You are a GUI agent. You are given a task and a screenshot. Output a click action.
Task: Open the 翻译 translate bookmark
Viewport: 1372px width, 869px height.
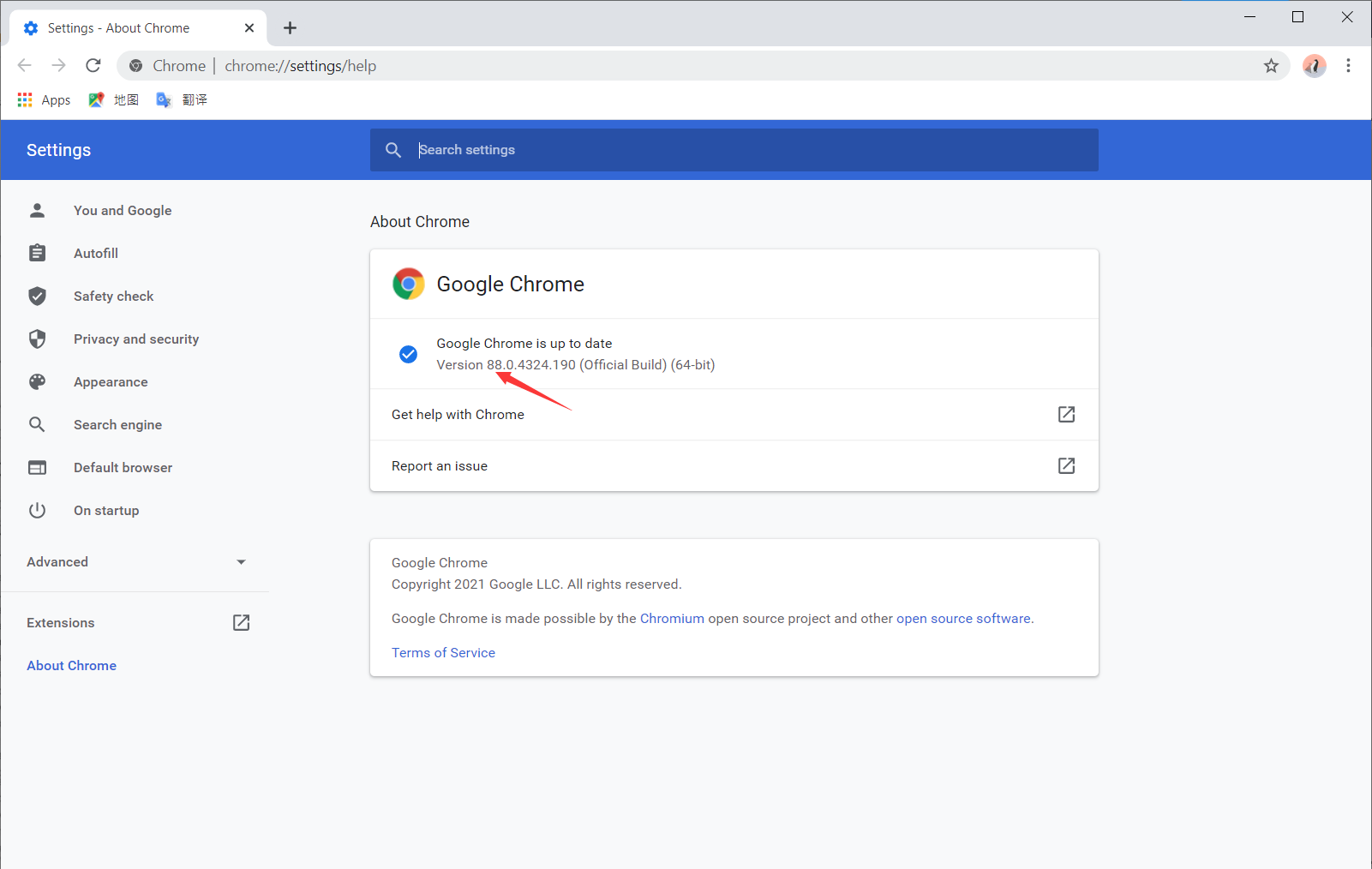(182, 99)
